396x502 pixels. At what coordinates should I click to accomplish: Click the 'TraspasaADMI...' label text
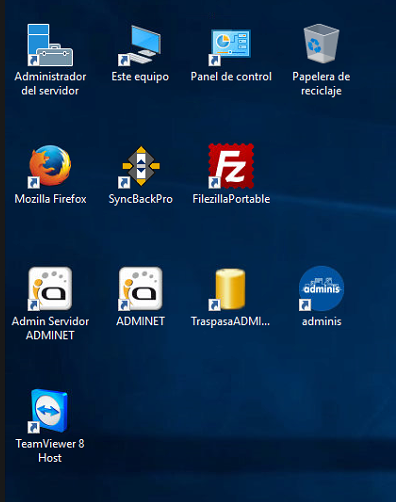click(230, 322)
